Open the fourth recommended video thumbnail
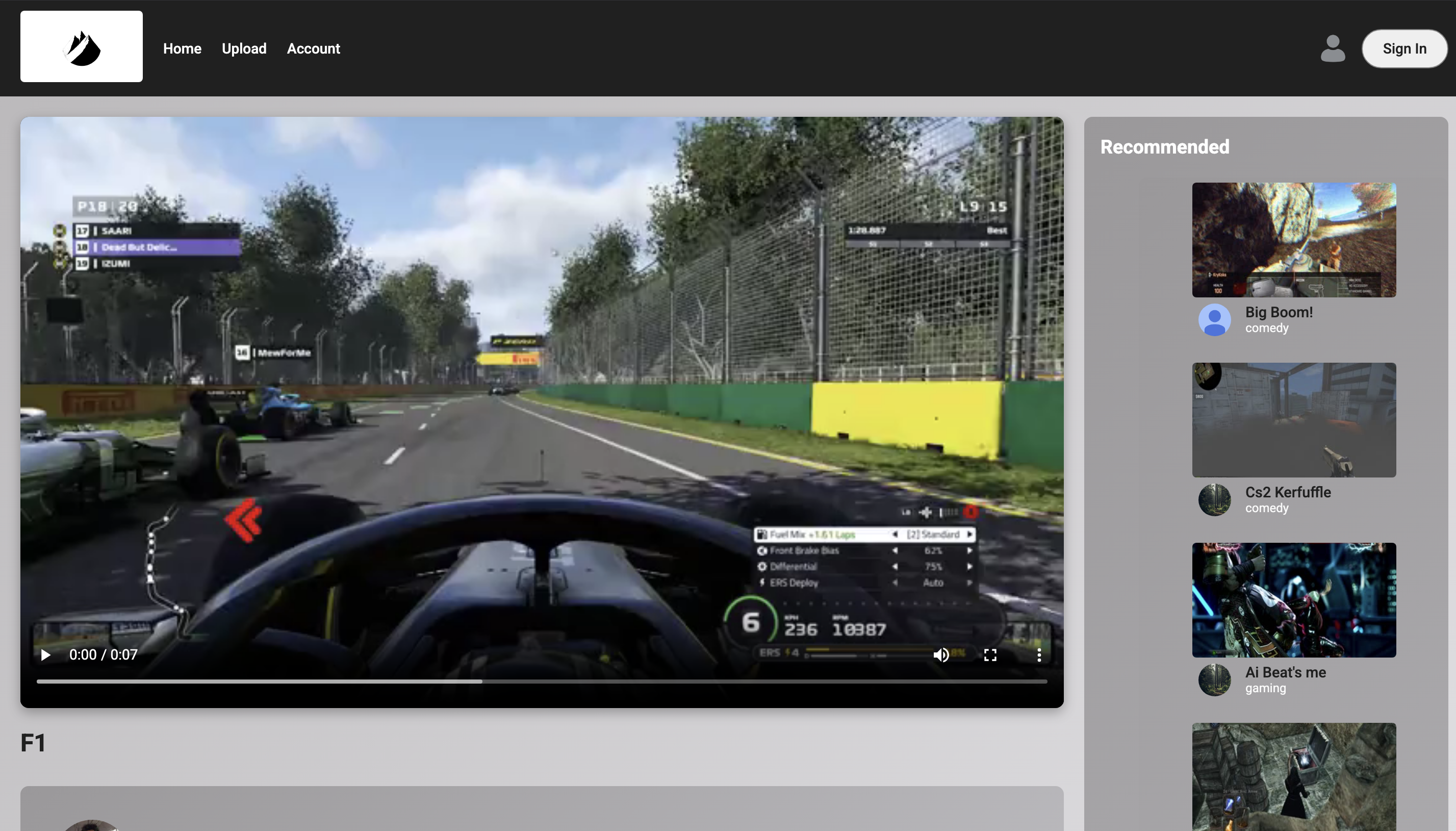Viewport: 1456px width, 831px height. [x=1293, y=777]
